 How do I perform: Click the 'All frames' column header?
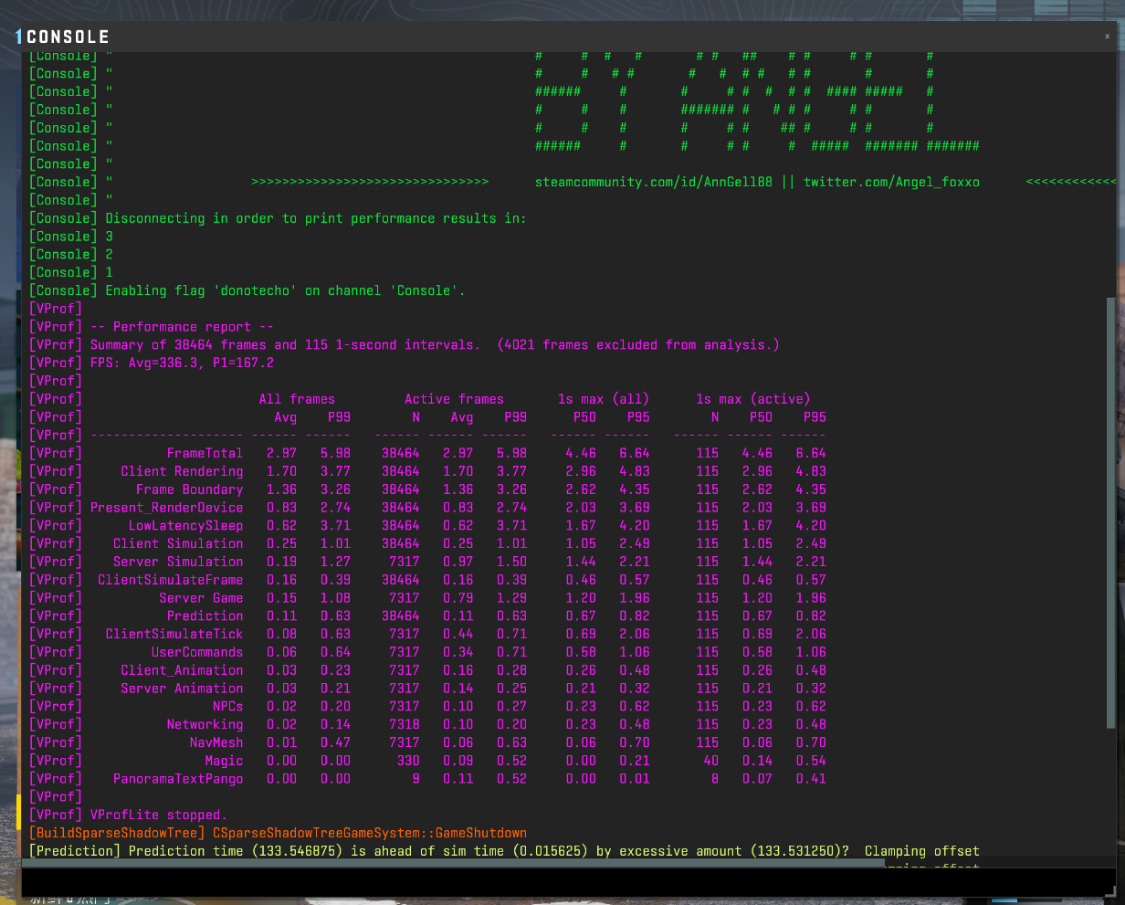click(x=296, y=399)
